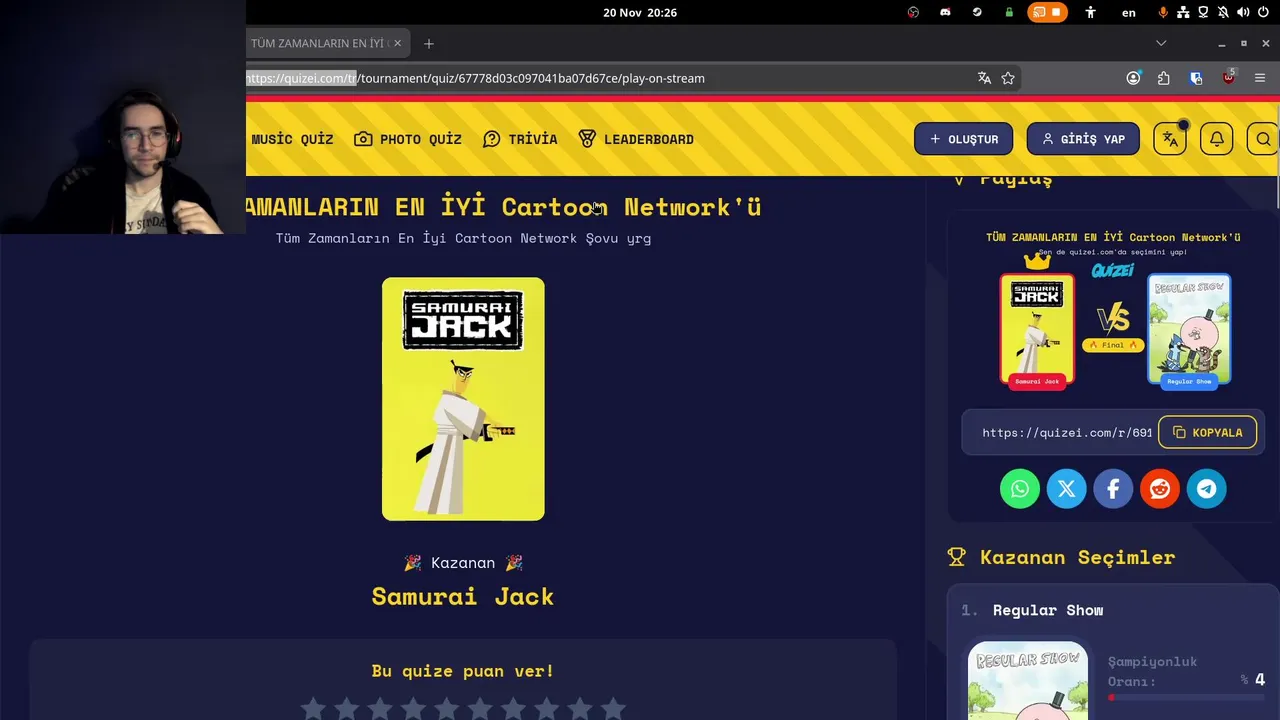Viewport: 1280px width, 720px height.
Task: Click the KOPYALA copy button
Action: coord(1207,433)
